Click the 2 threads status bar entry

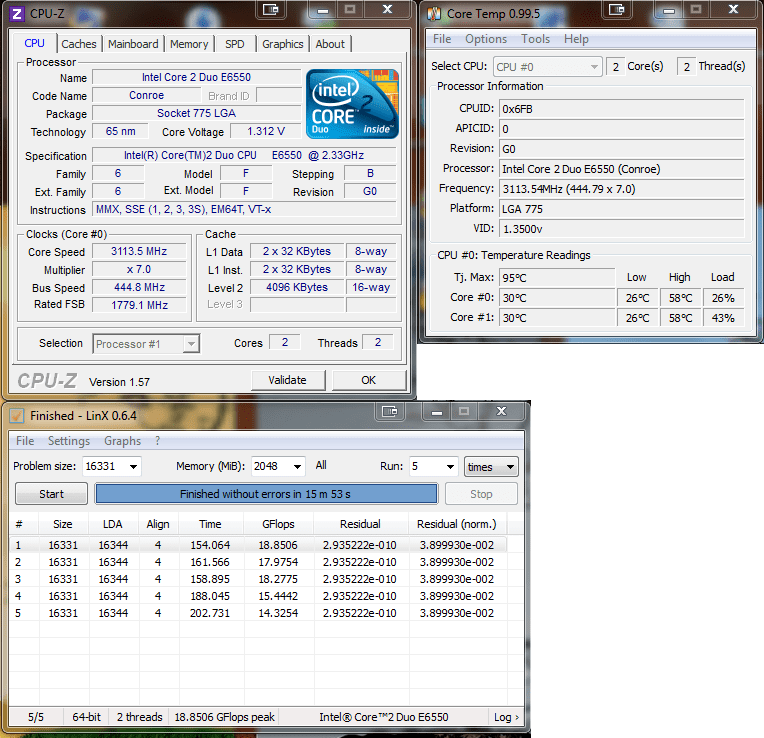pos(139,717)
